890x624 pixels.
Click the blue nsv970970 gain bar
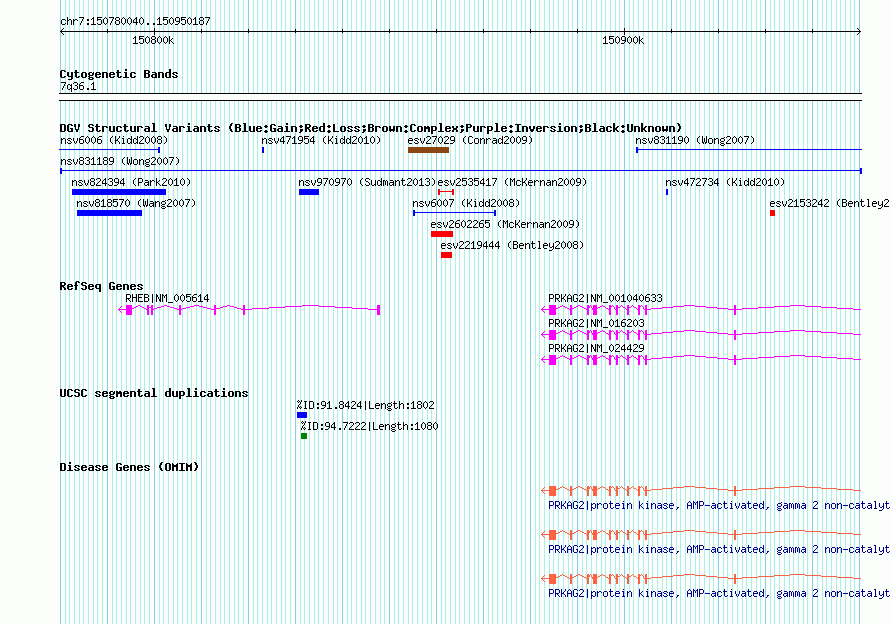coord(309,192)
